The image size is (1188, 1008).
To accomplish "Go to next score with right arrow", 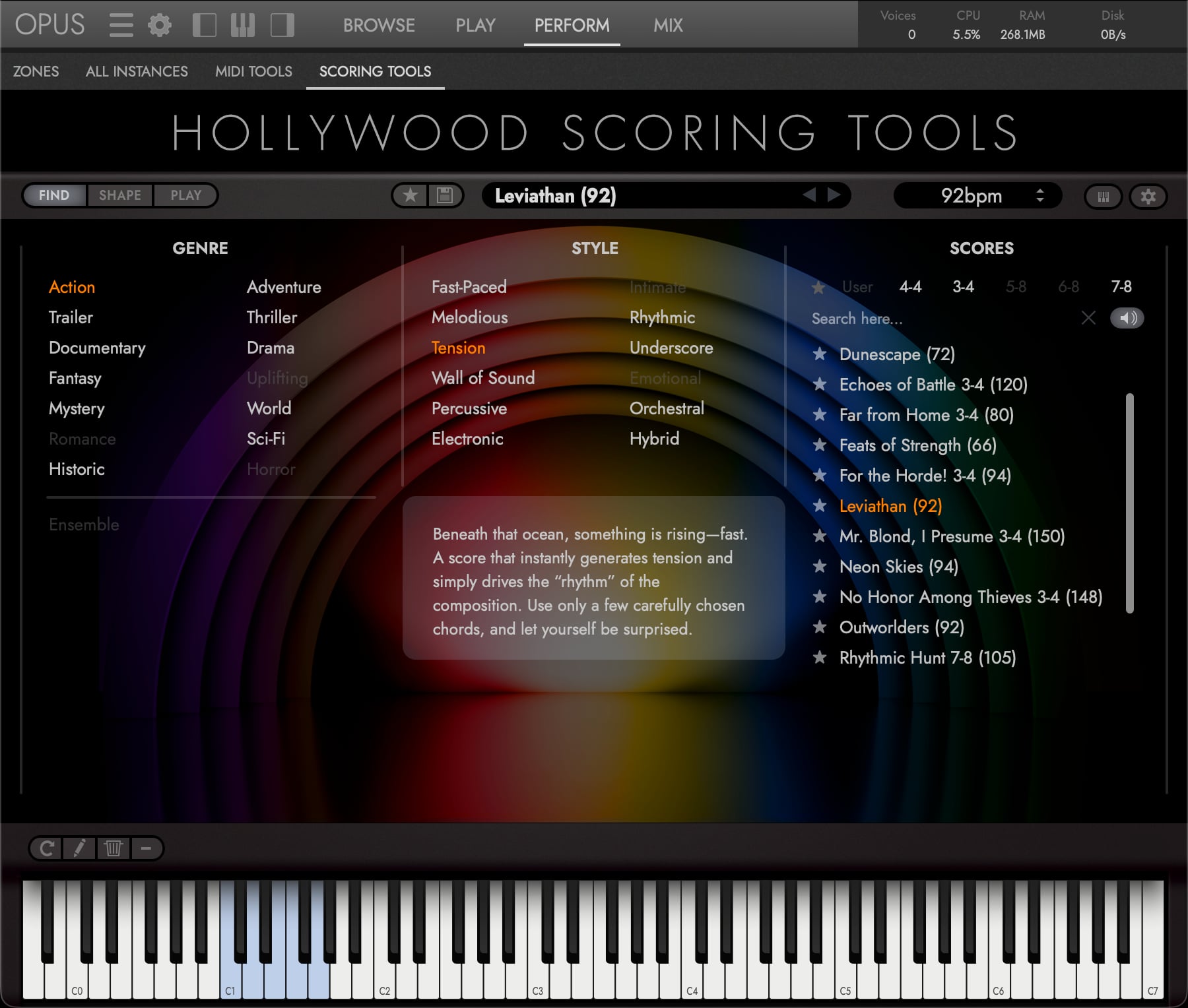I will tap(834, 195).
